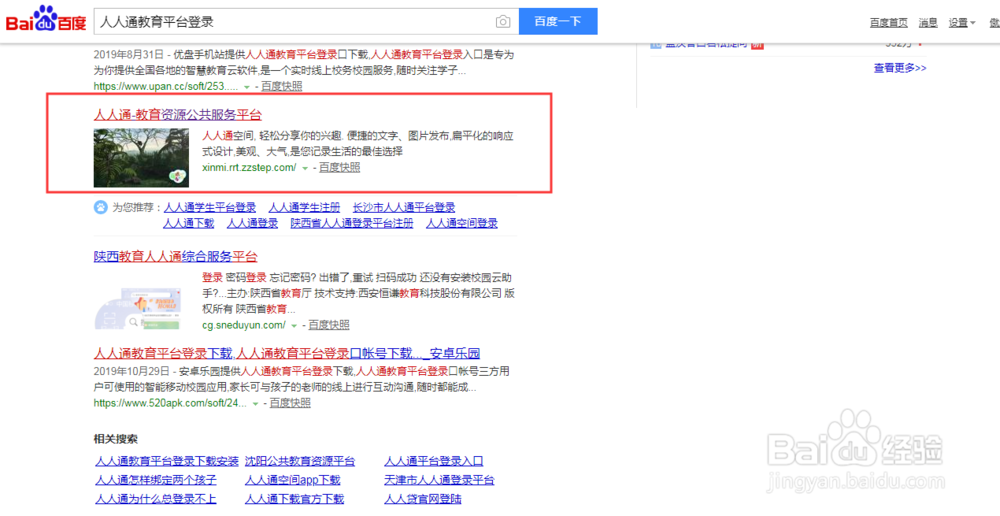Click suggestion 人人通登录
Image resolution: width=1000 pixels, height=516 pixels.
(253, 223)
